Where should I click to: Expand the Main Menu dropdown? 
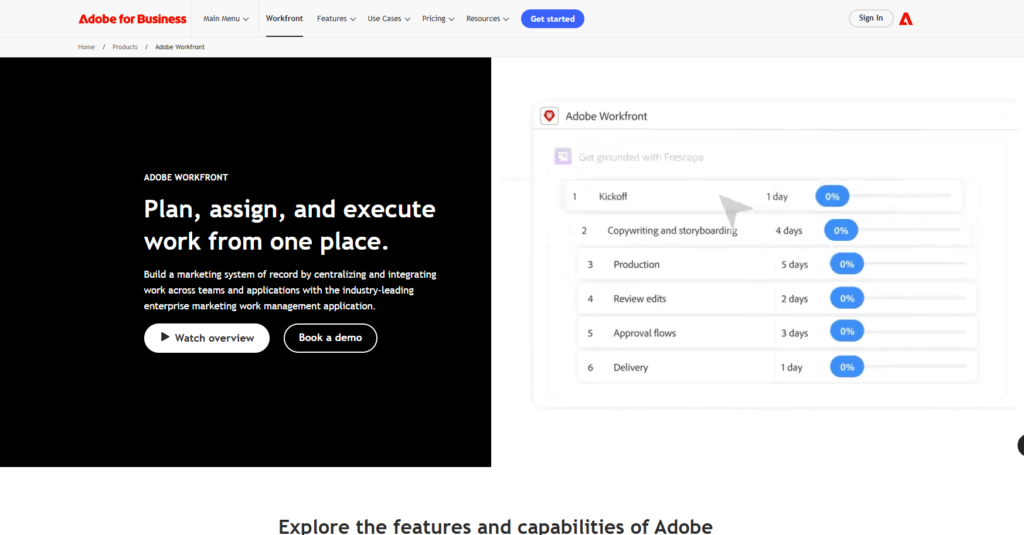(x=226, y=19)
